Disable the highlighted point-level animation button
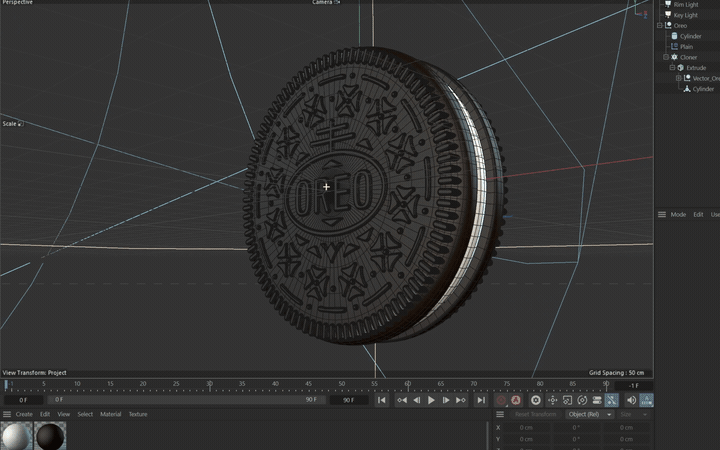Screen dimensions: 720x450 (x=611, y=400)
